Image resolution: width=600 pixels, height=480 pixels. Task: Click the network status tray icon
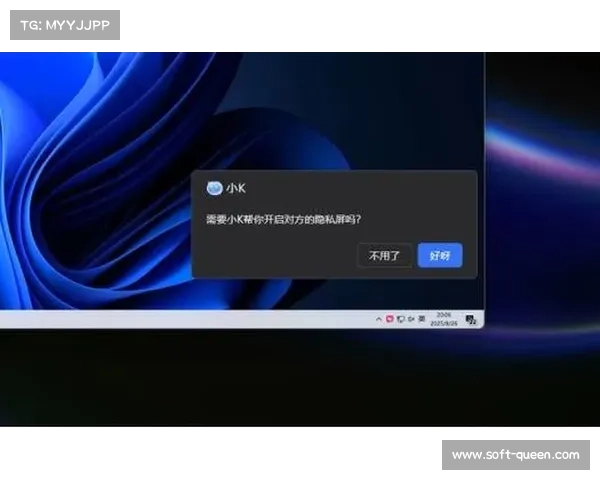(x=400, y=319)
